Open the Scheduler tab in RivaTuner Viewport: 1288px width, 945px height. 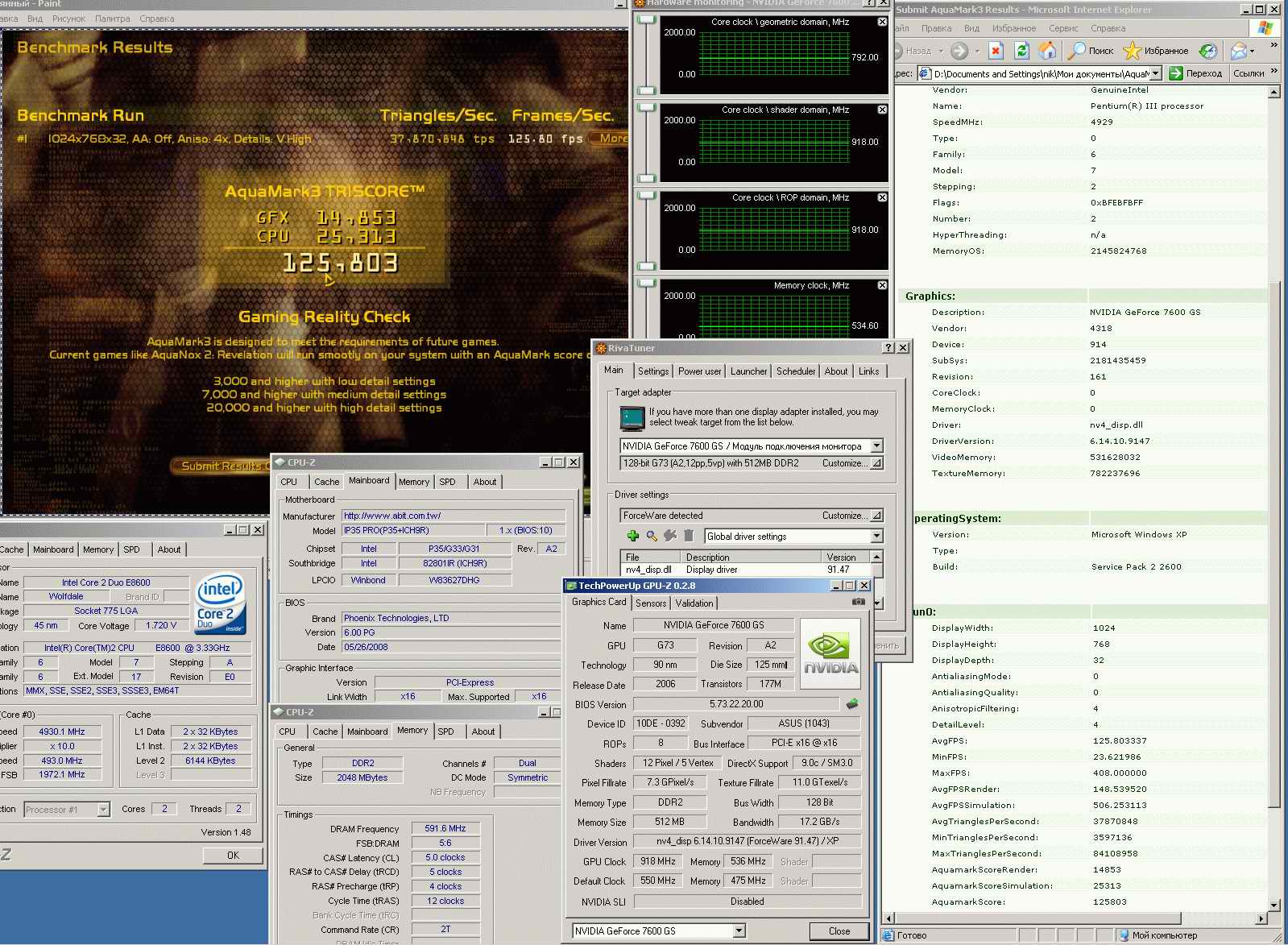[x=796, y=371]
